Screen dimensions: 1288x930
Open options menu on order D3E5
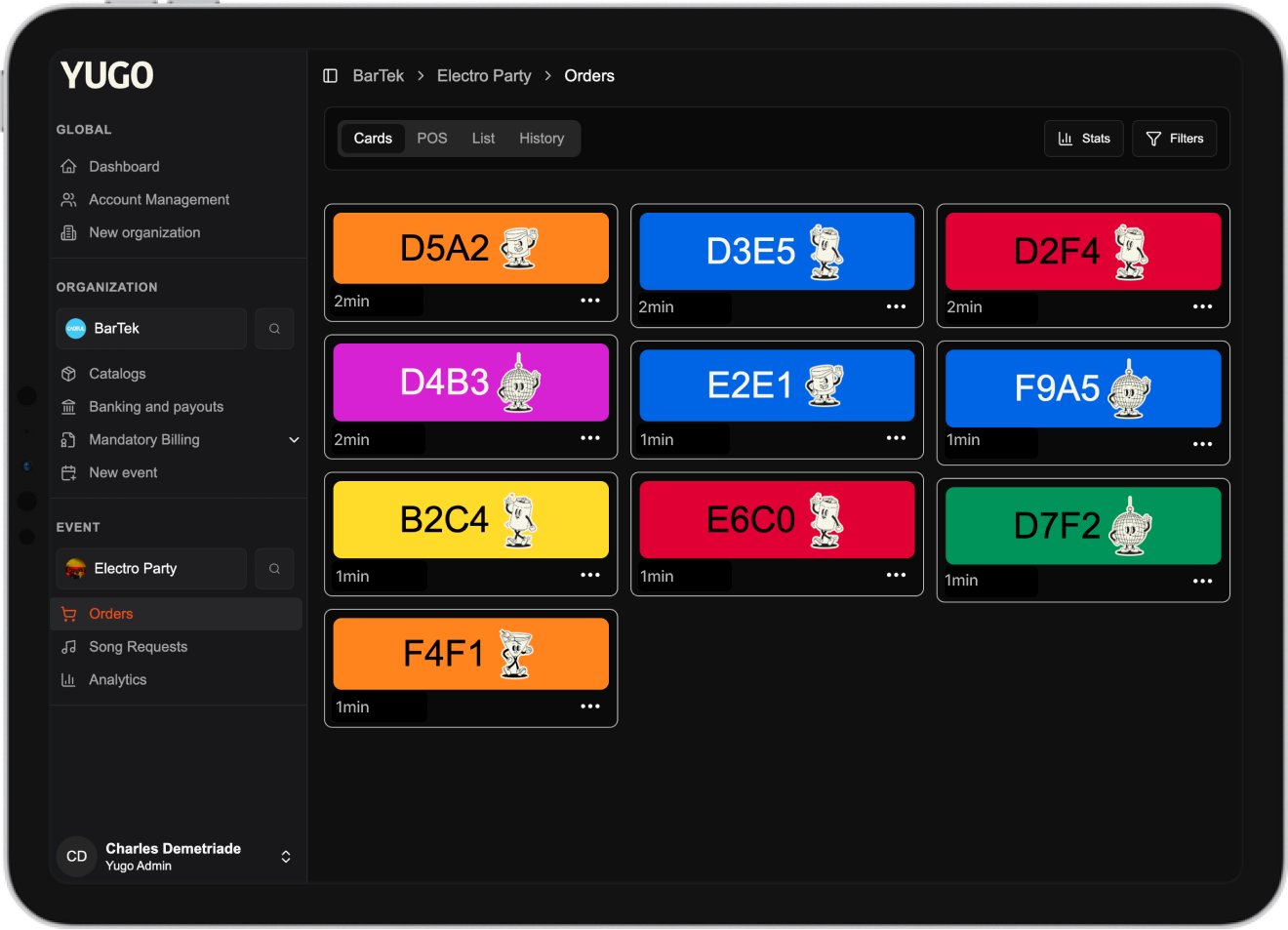pos(897,306)
